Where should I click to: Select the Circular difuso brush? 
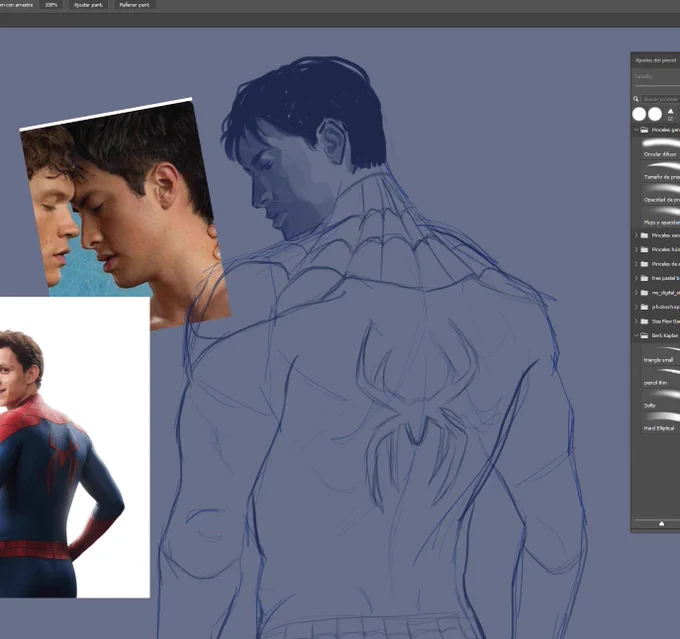(660, 147)
